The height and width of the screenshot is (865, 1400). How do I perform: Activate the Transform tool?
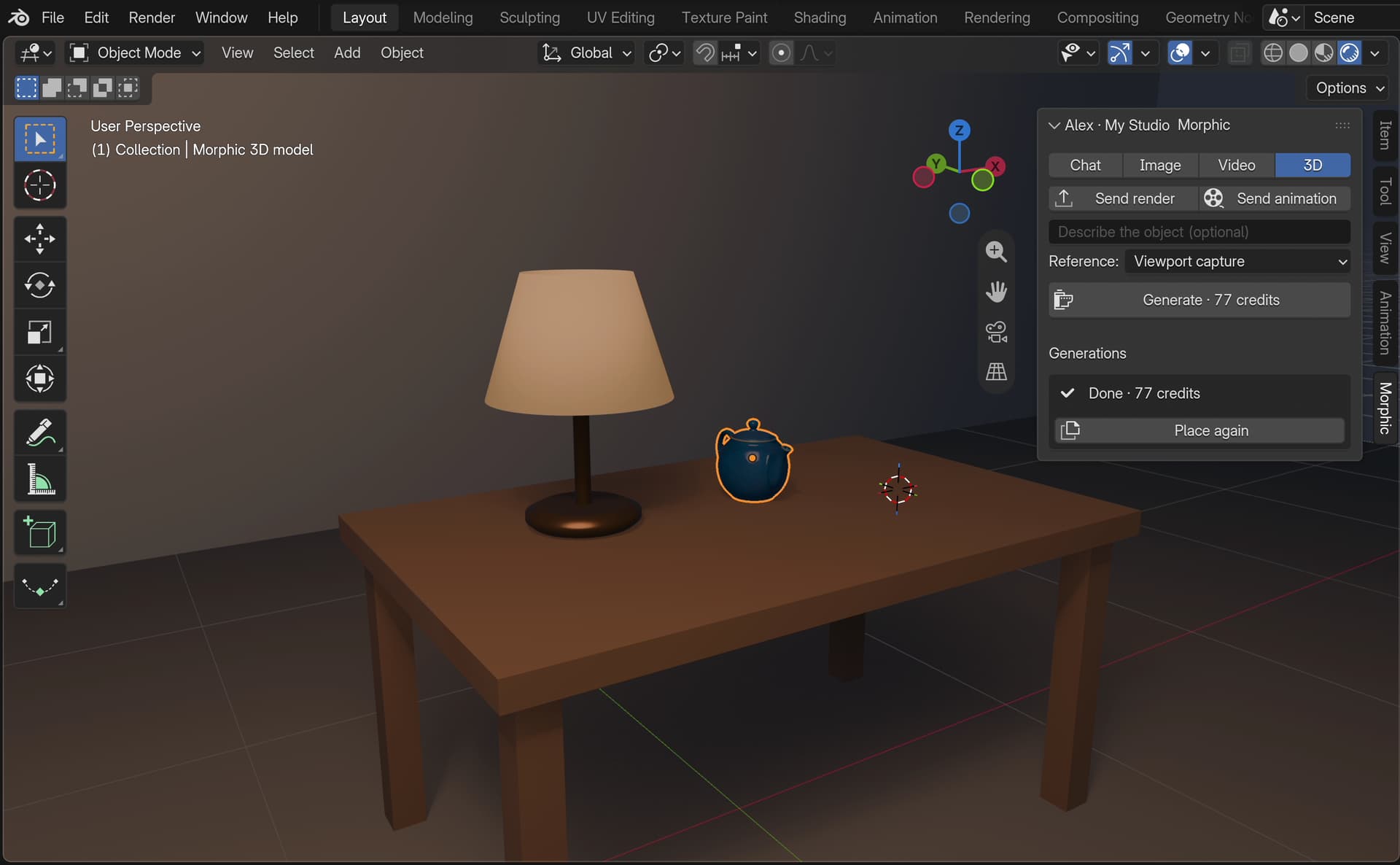40,379
